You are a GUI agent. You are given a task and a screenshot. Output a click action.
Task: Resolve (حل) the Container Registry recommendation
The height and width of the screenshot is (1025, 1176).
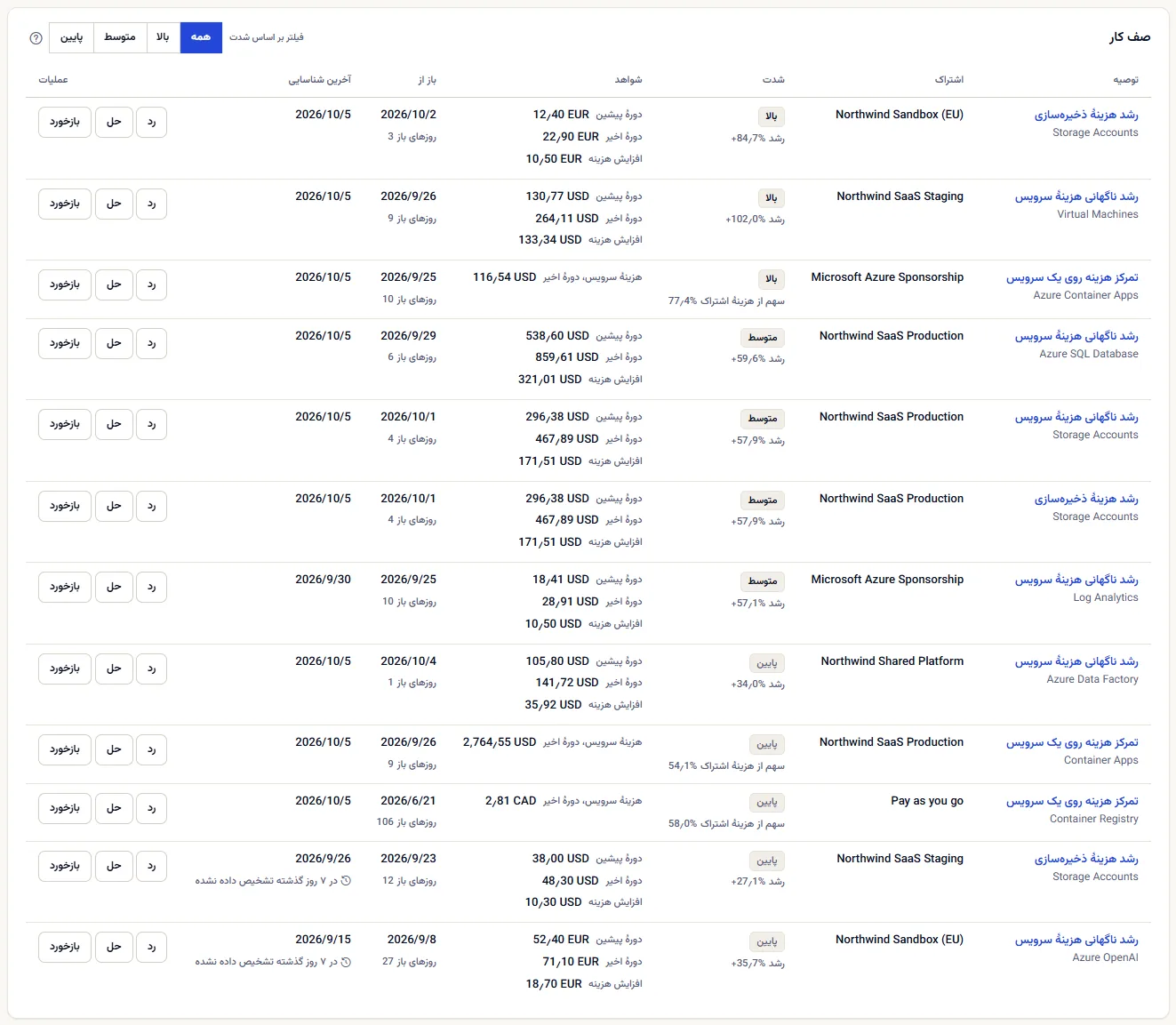point(114,808)
